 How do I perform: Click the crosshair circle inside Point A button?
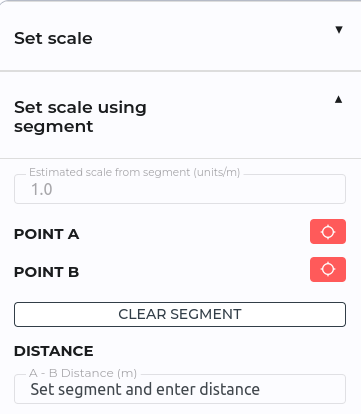click(x=328, y=232)
